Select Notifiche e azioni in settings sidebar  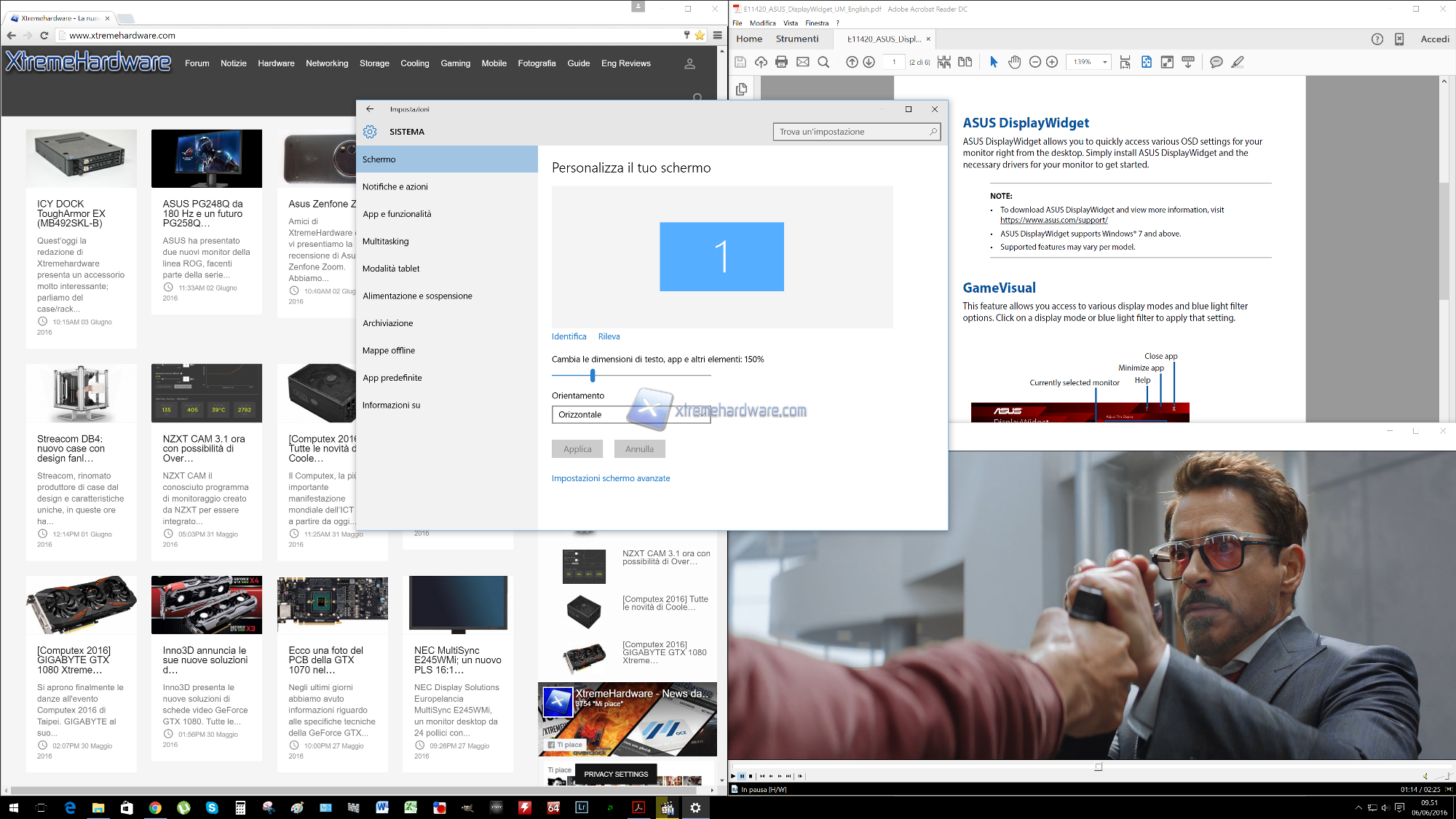pyautogui.click(x=395, y=186)
